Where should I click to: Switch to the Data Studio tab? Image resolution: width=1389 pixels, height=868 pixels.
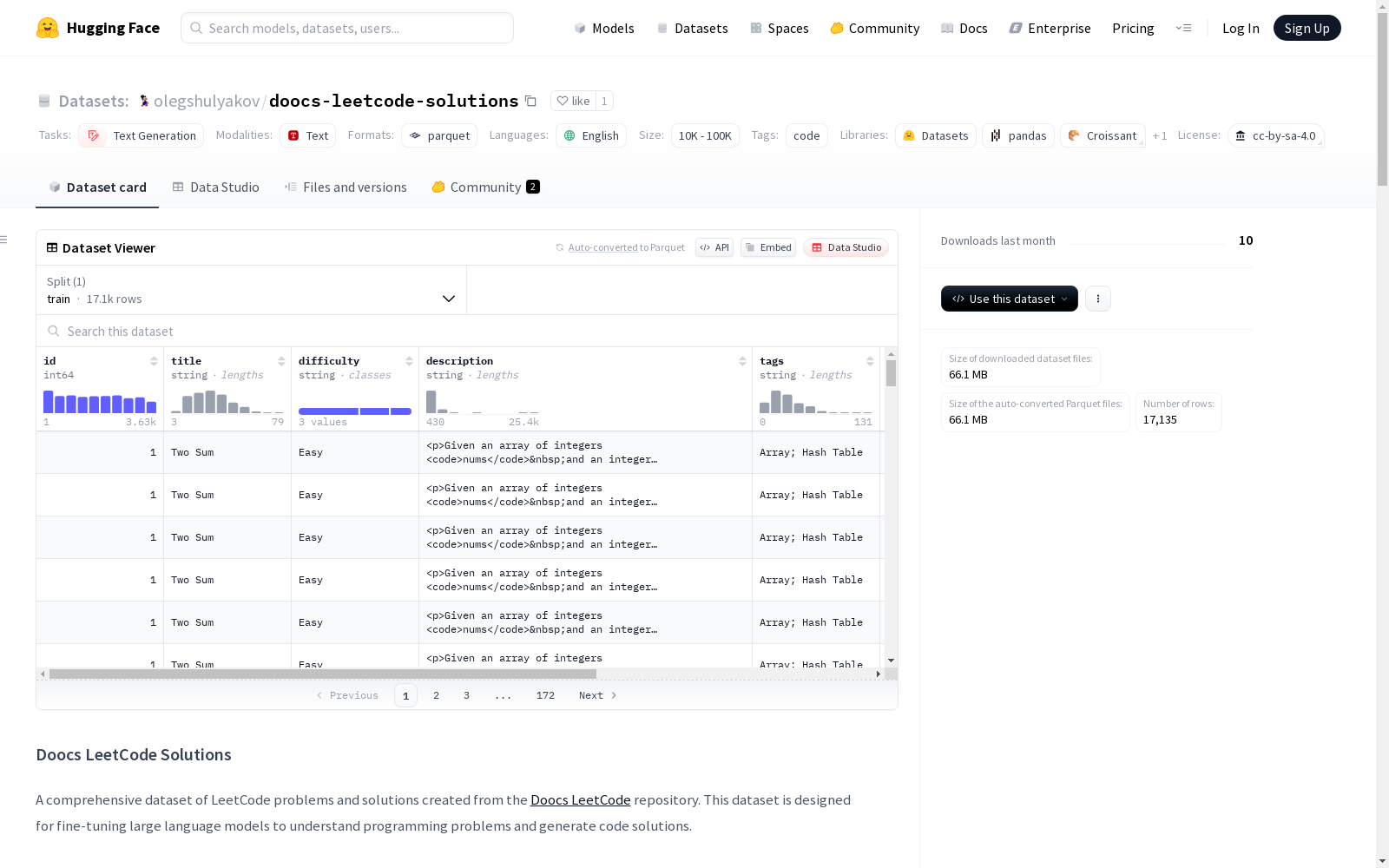[x=216, y=187]
